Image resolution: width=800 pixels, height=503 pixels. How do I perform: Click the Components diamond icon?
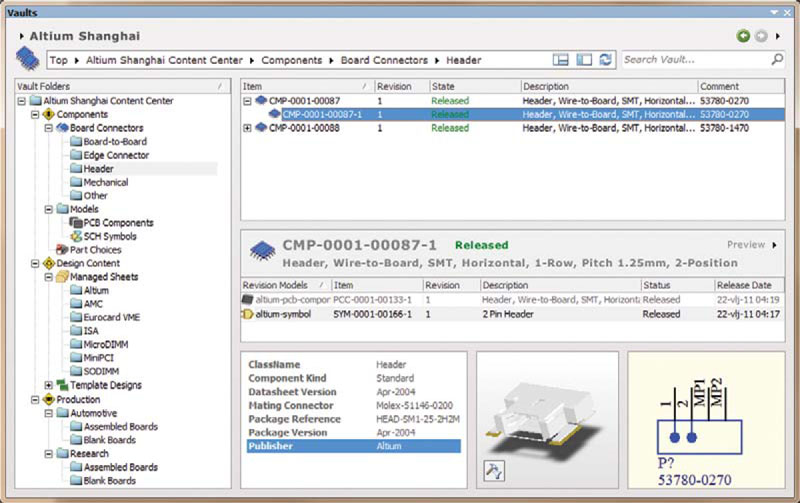click(48, 114)
